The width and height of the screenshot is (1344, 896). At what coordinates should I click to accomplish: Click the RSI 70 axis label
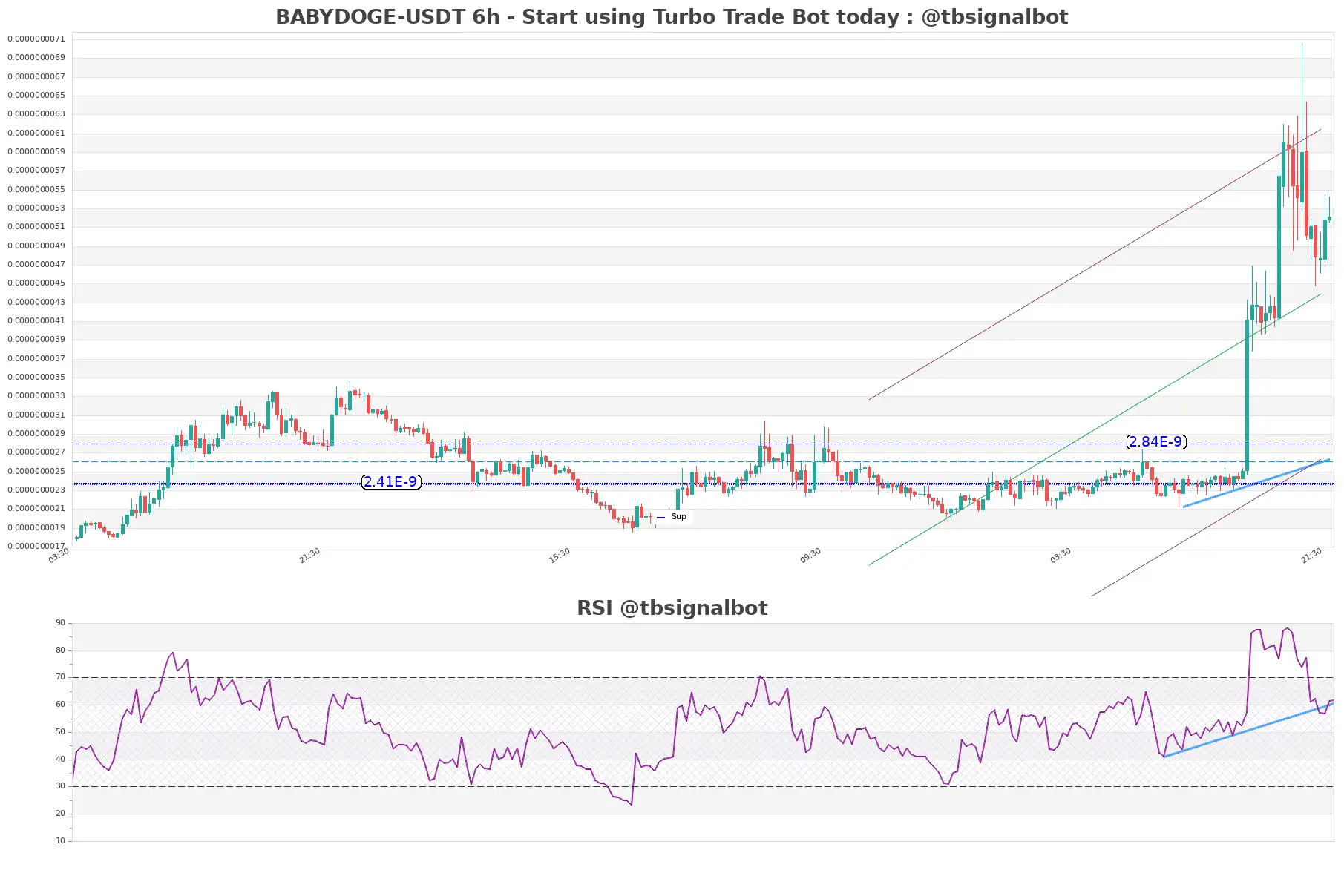click(60, 677)
